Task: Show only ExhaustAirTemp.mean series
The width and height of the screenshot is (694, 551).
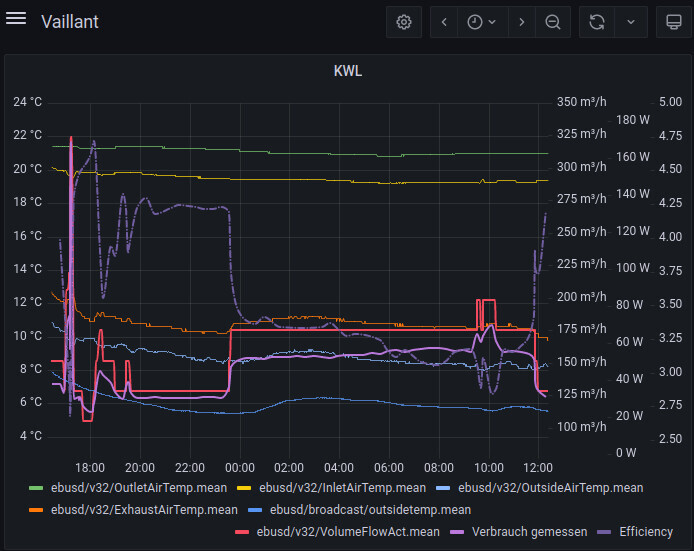Action: tap(144, 509)
